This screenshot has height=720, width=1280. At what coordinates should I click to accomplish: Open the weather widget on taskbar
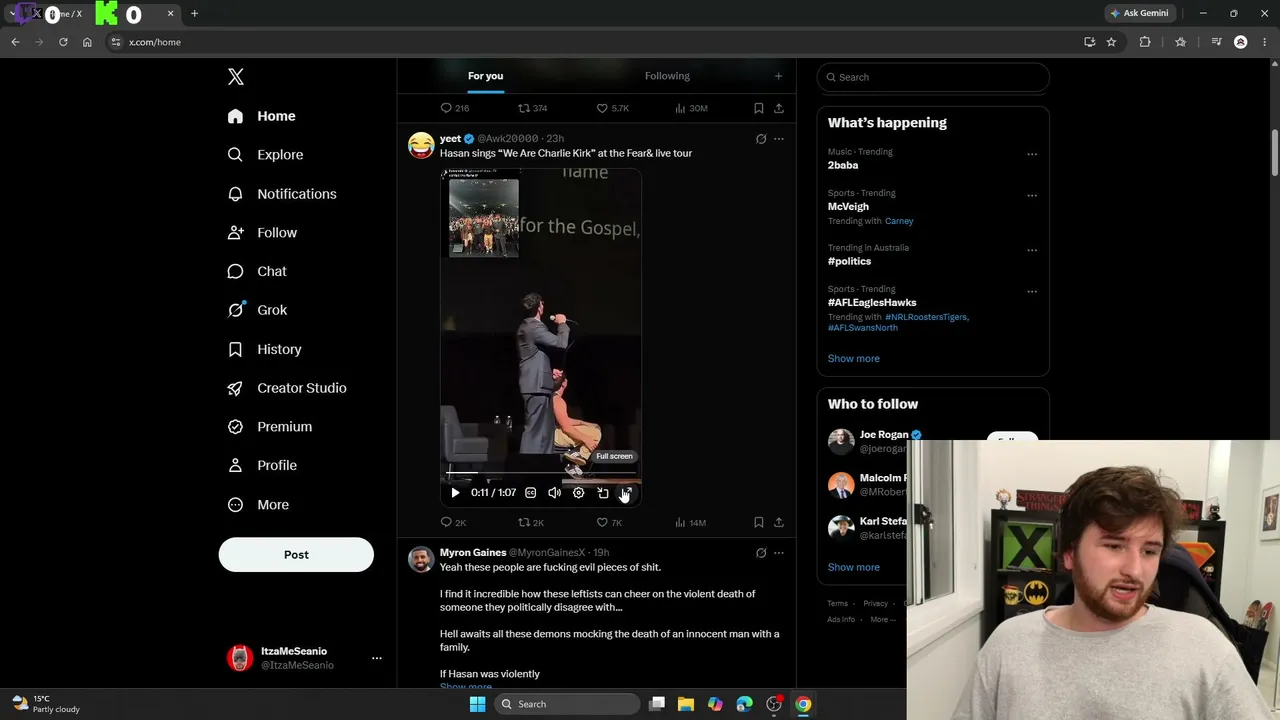pos(46,704)
